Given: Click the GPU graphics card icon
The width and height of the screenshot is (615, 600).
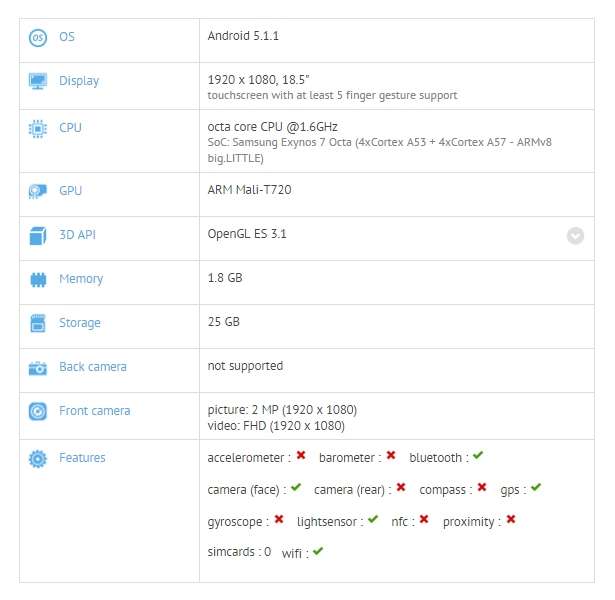Looking at the screenshot, I should (x=38, y=191).
